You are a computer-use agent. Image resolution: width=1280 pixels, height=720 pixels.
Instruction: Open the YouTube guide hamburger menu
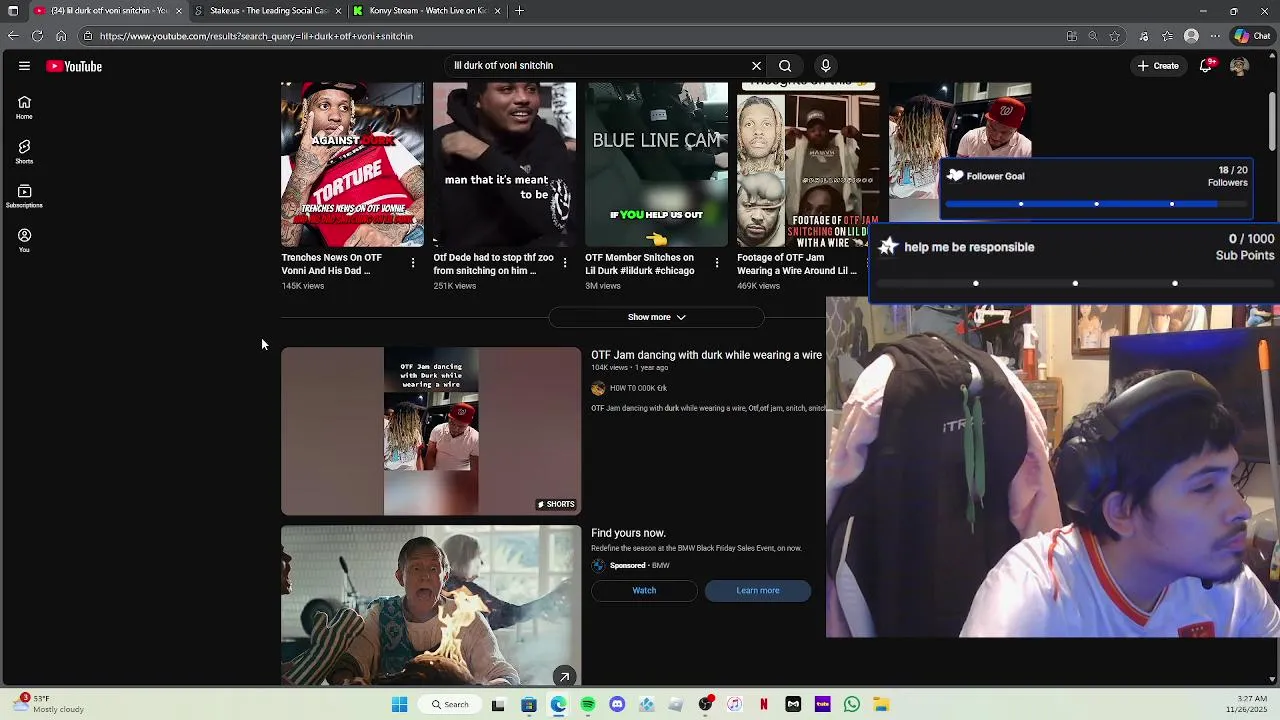click(24, 66)
